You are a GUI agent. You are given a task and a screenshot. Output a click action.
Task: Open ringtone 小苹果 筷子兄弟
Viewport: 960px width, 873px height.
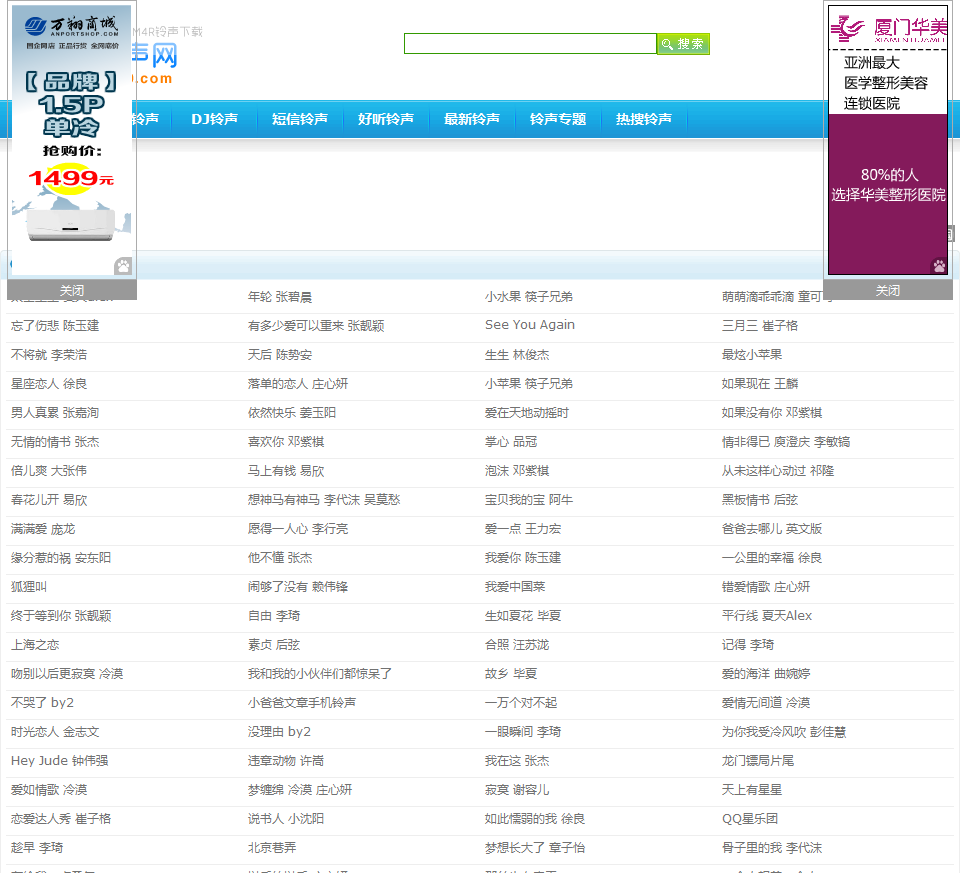529,384
